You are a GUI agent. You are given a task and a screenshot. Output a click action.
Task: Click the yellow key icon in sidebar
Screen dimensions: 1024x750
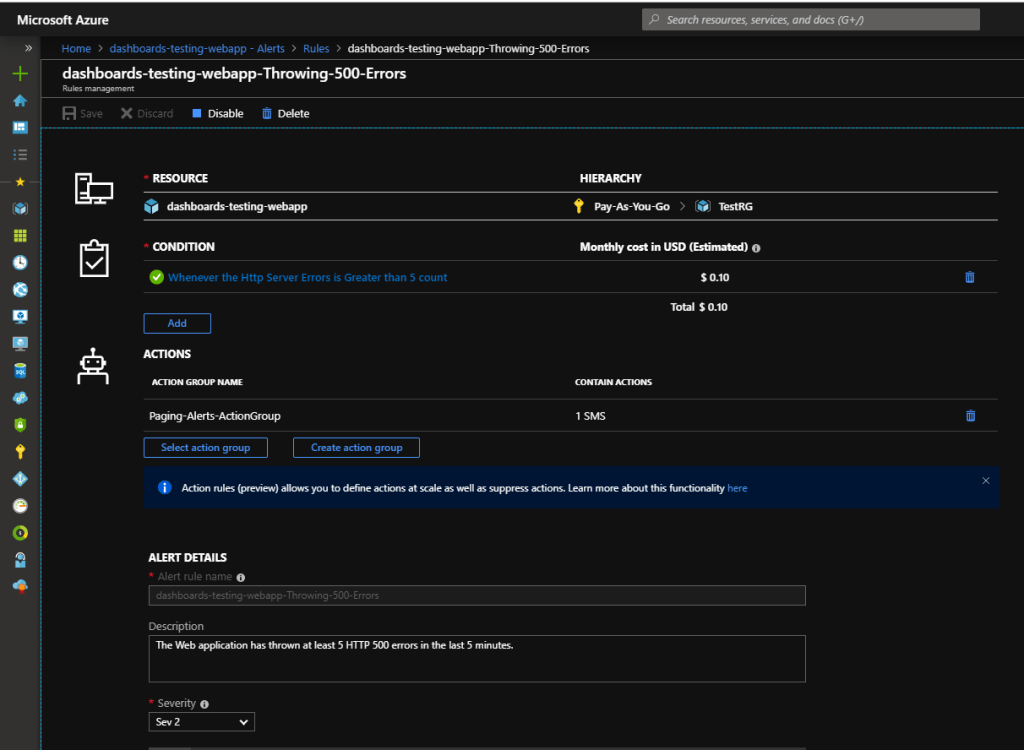pos(20,452)
